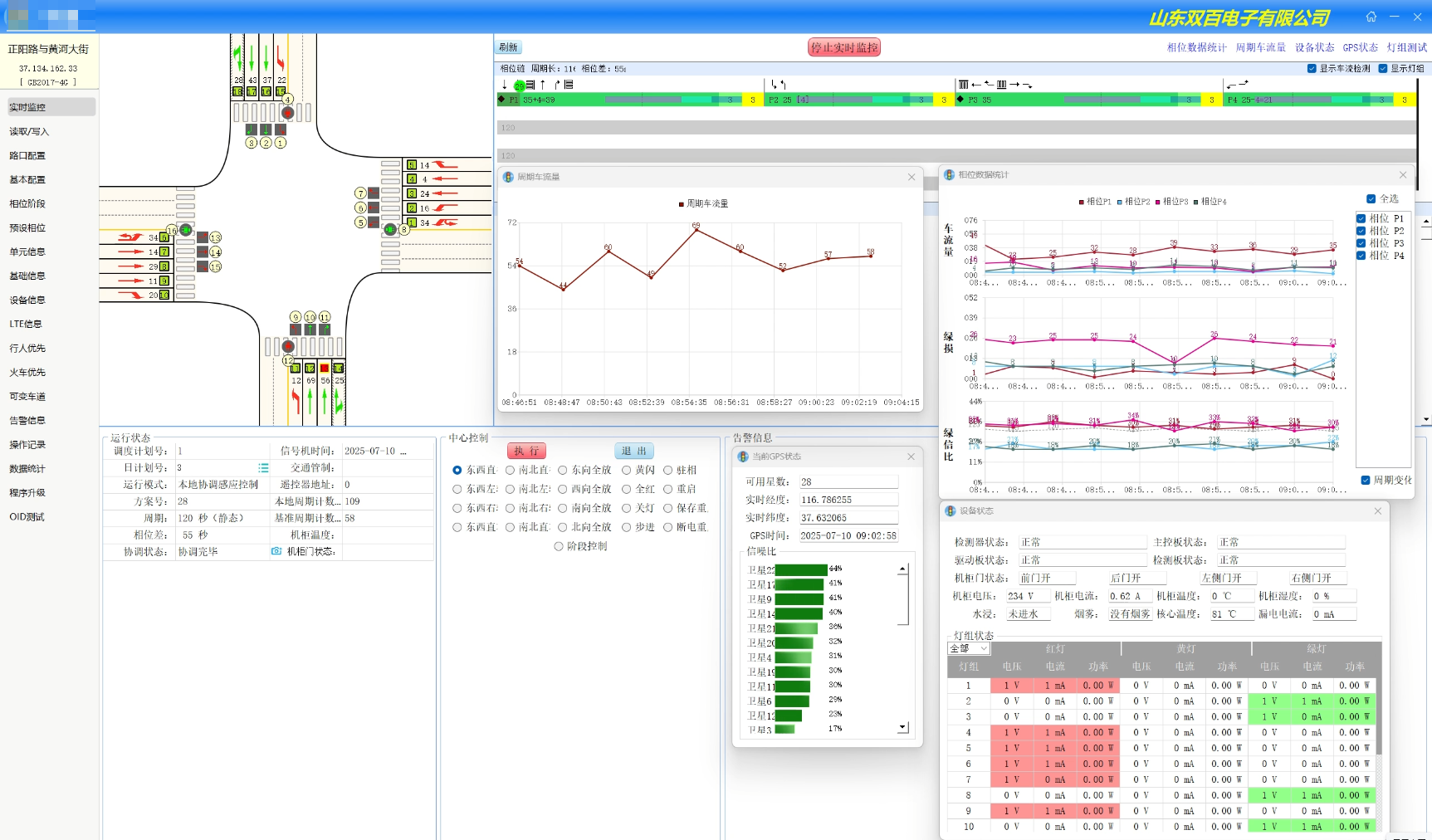Click the red 执行 button
This screenshot has width=1432, height=840.
pyautogui.click(x=525, y=451)
